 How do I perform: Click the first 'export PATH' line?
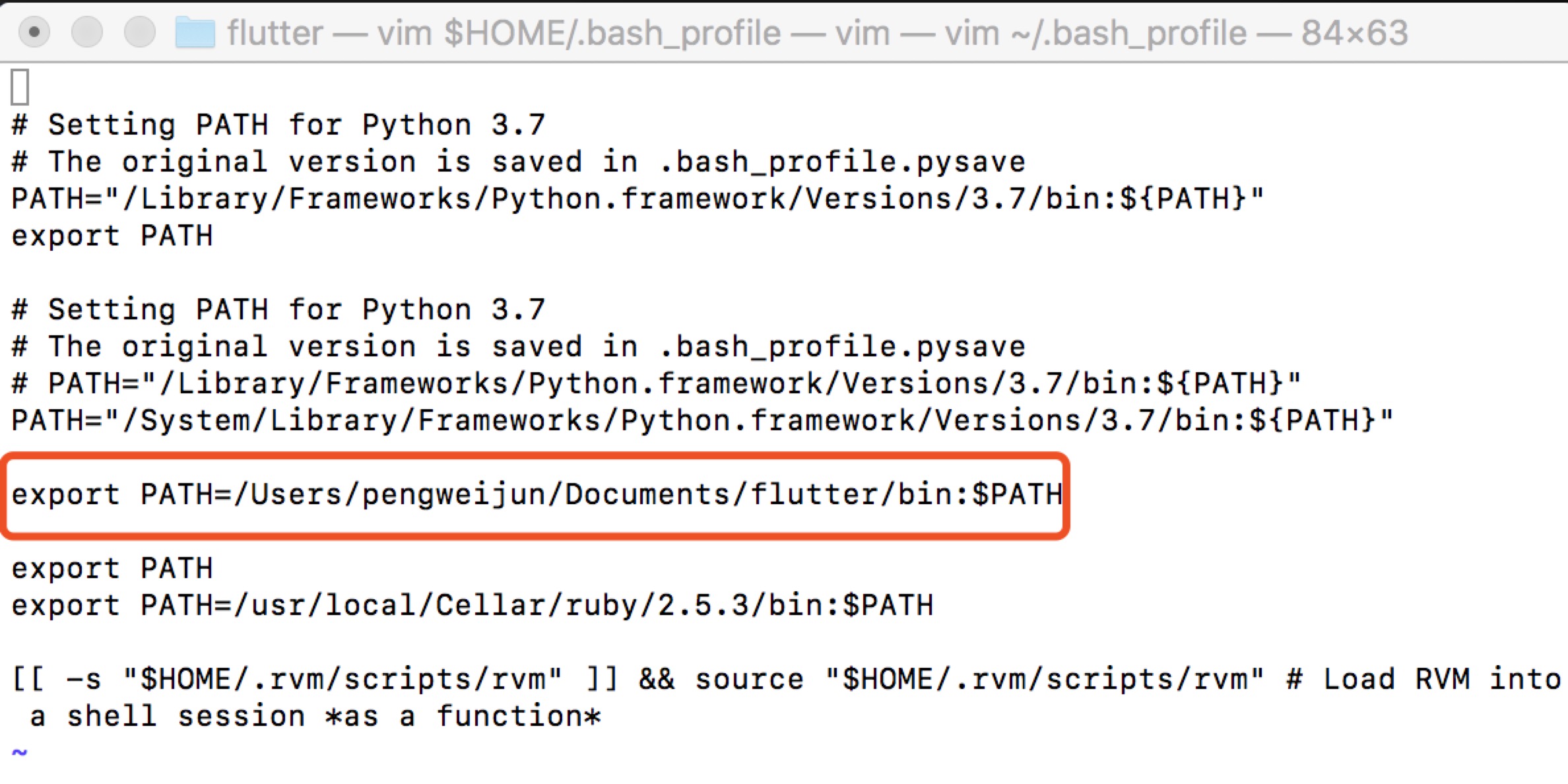[112, 236]
